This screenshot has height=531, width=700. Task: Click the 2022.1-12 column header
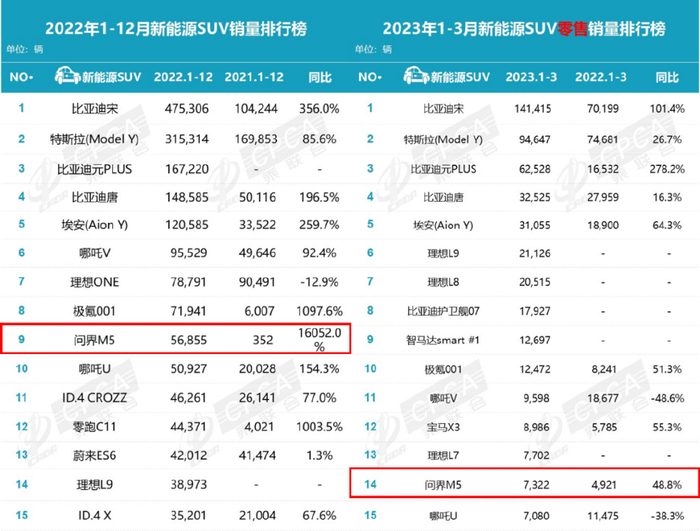click(183, 77)
